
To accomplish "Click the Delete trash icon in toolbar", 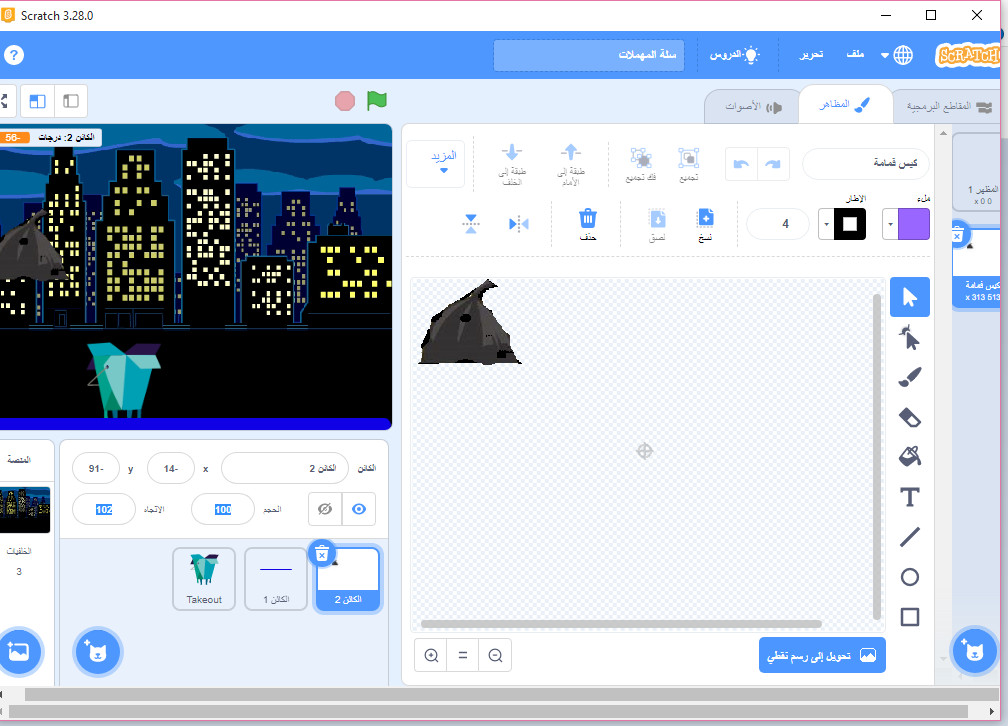I will click(x=588, y=224).
